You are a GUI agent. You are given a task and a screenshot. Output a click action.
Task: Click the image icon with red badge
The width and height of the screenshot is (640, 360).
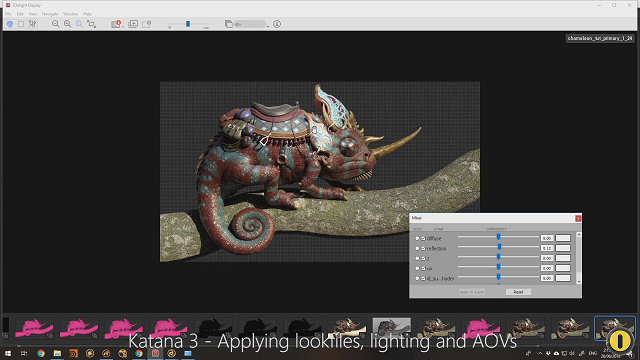coord(116,24)
